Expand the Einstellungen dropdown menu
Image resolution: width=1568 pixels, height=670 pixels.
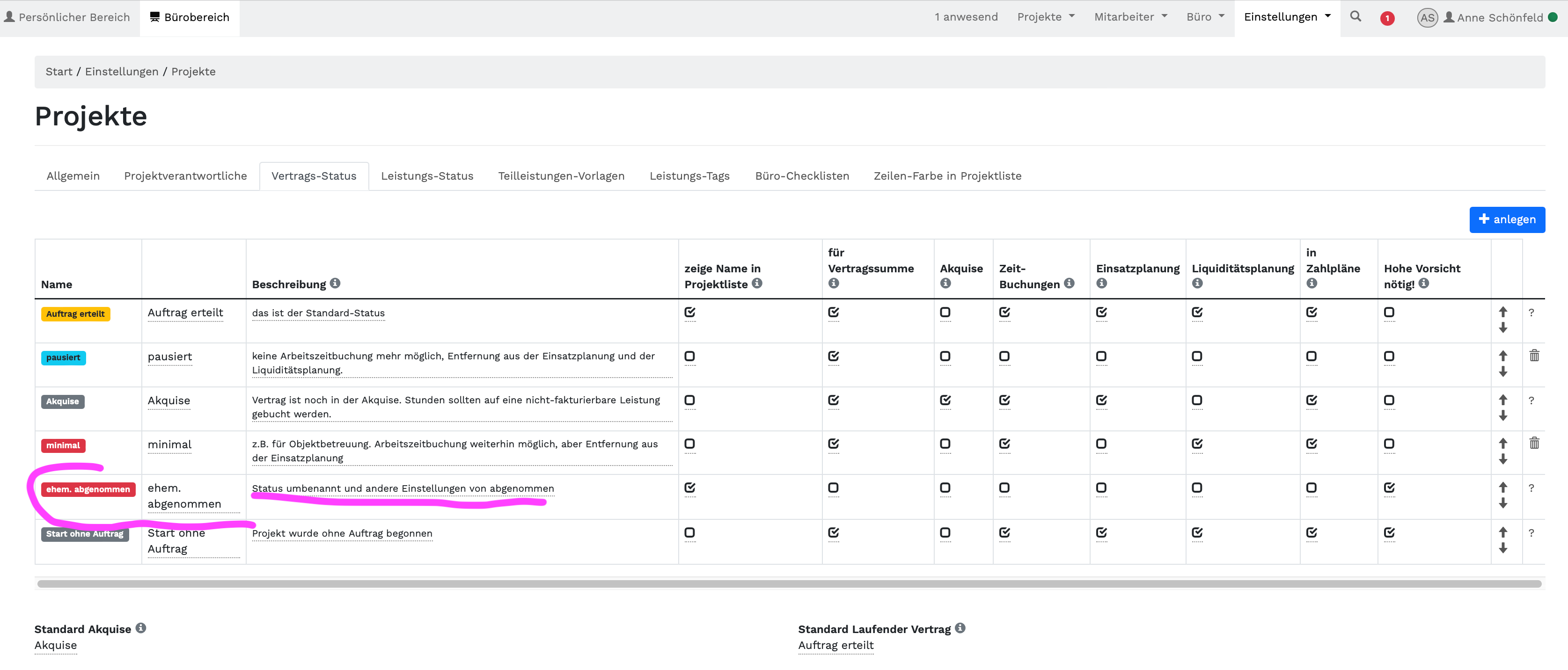tap(1287, 17)
